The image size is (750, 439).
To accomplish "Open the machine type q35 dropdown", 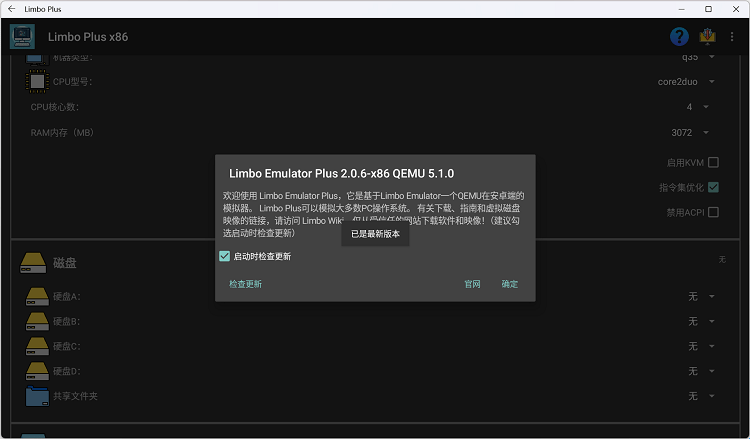I will pos(712,57).
